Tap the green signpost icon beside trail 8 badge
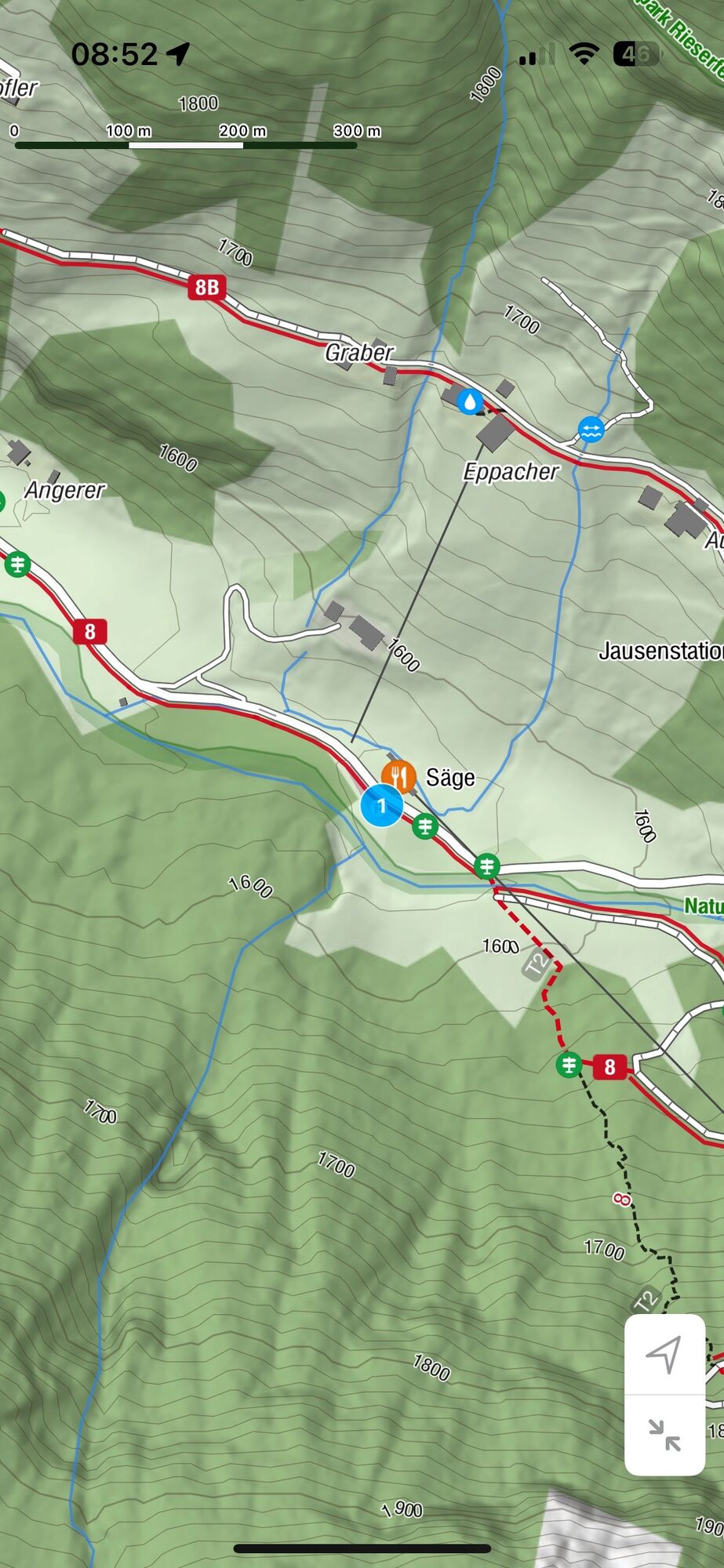The height and width of the screenshot is (1568, 724). pyautogui.click(x=569, y=1065)
